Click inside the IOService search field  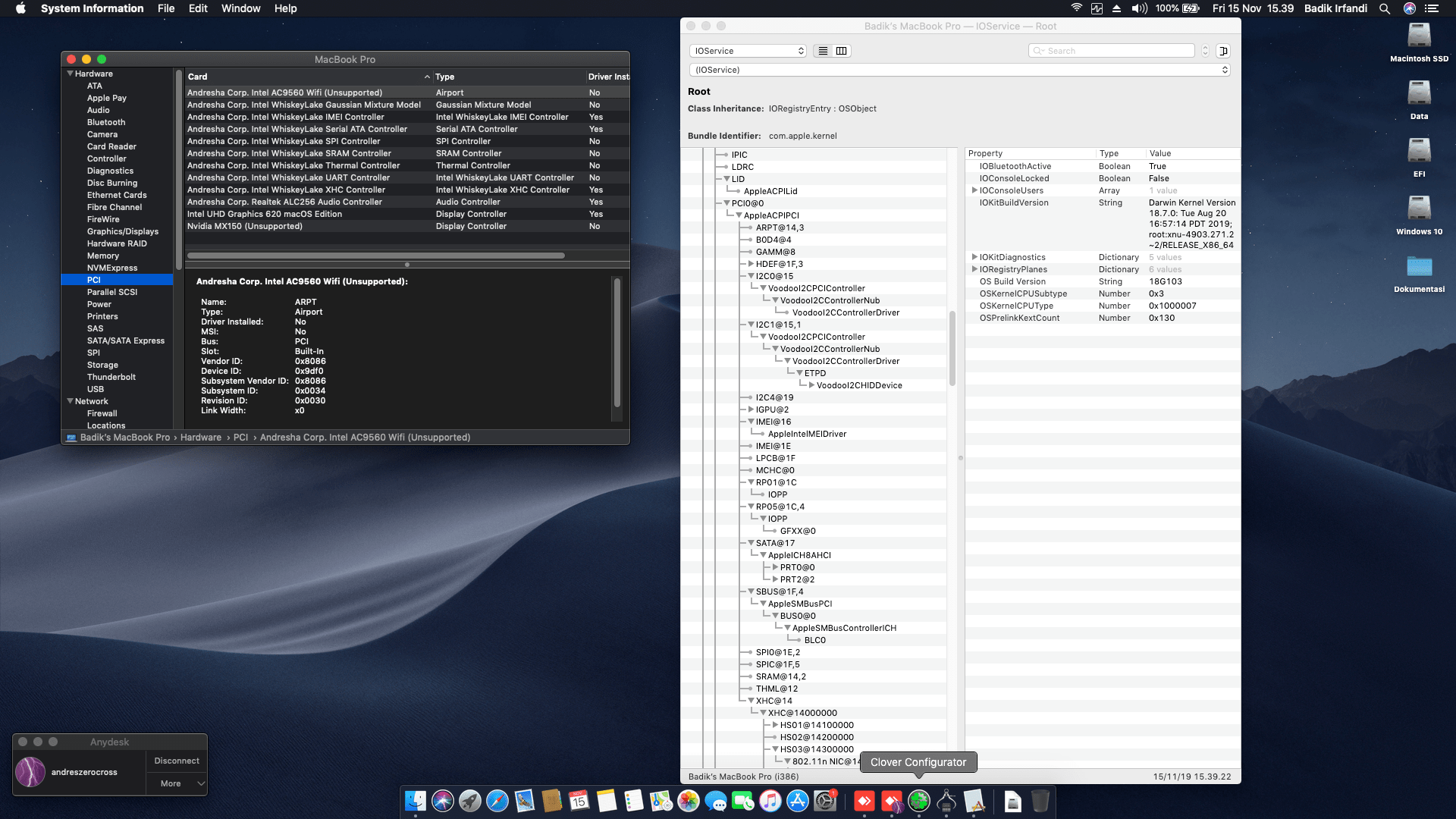1111,50
